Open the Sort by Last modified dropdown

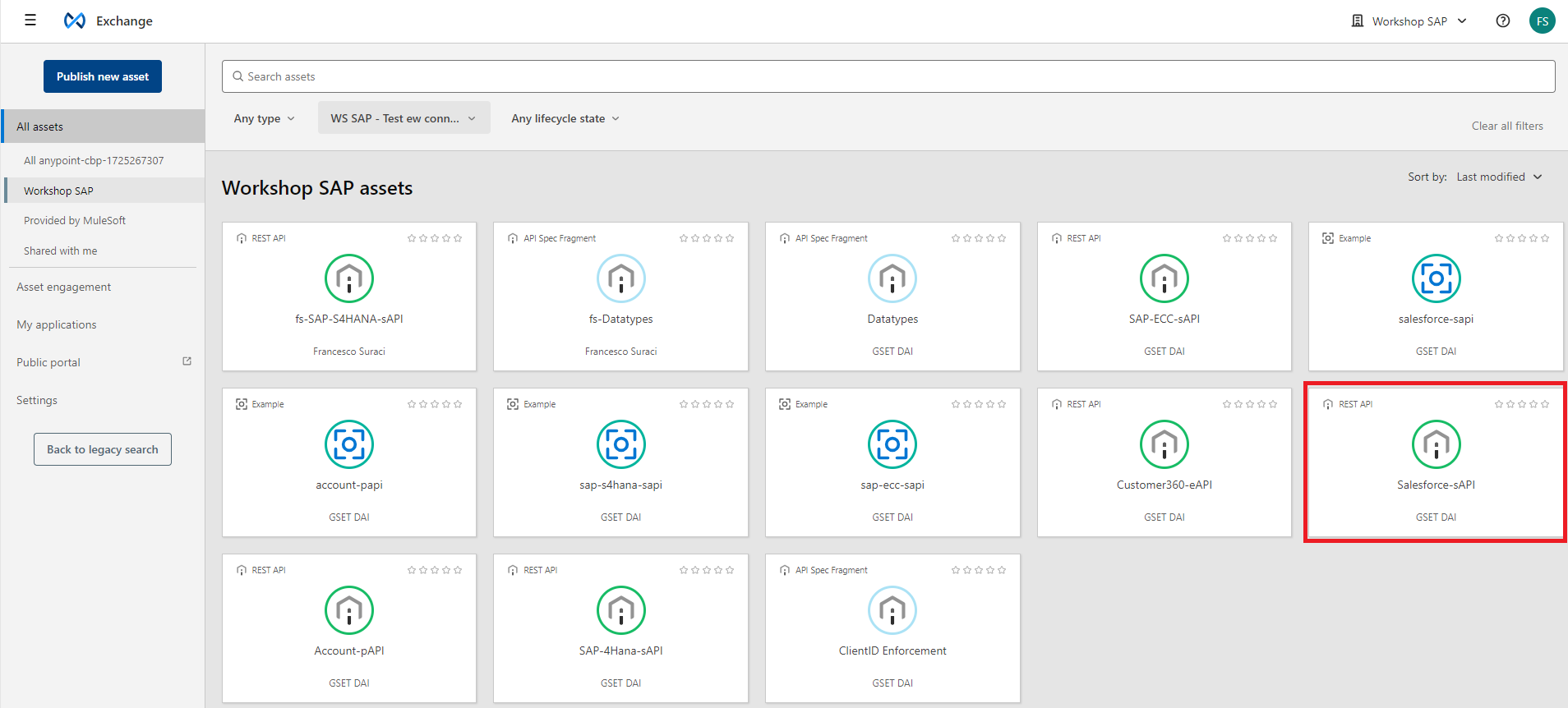point(1500,177)
